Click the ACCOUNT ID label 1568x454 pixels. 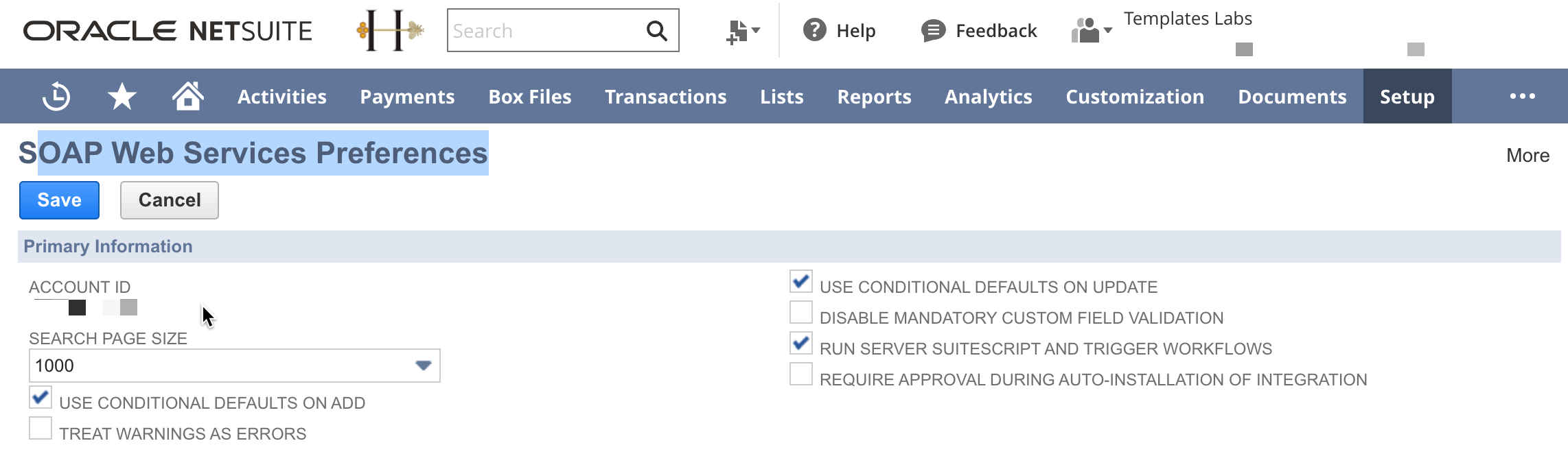point(80,287)
